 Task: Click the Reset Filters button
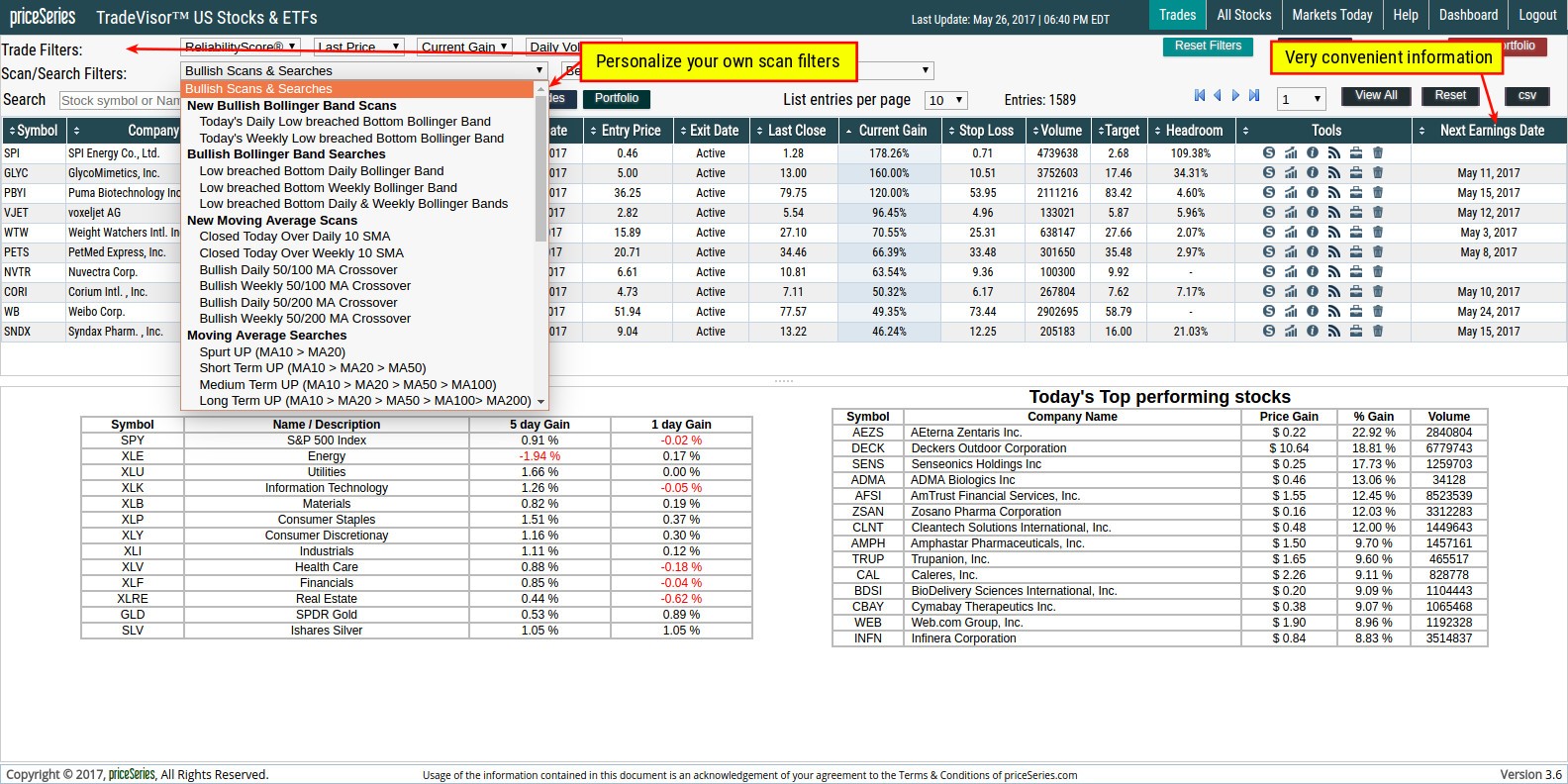click(x=1208, y=46)
